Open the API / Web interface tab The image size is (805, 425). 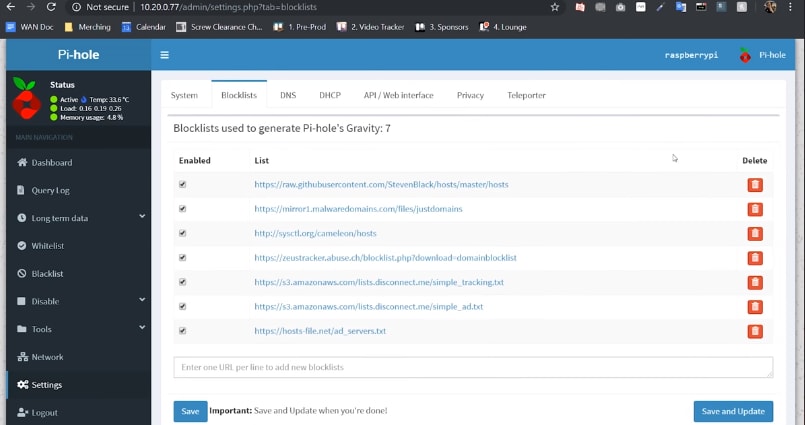click(398, 95)
